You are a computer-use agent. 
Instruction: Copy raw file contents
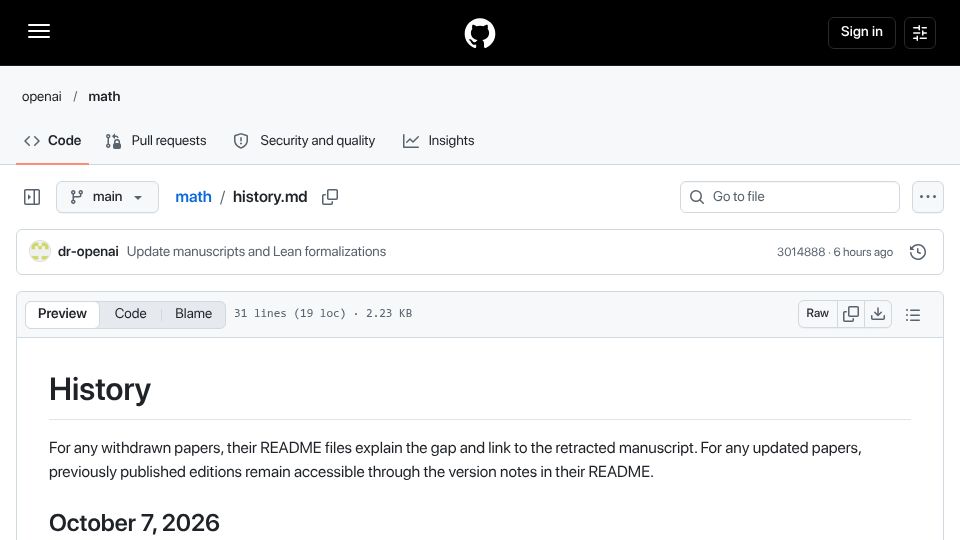[x=851, y=314]
